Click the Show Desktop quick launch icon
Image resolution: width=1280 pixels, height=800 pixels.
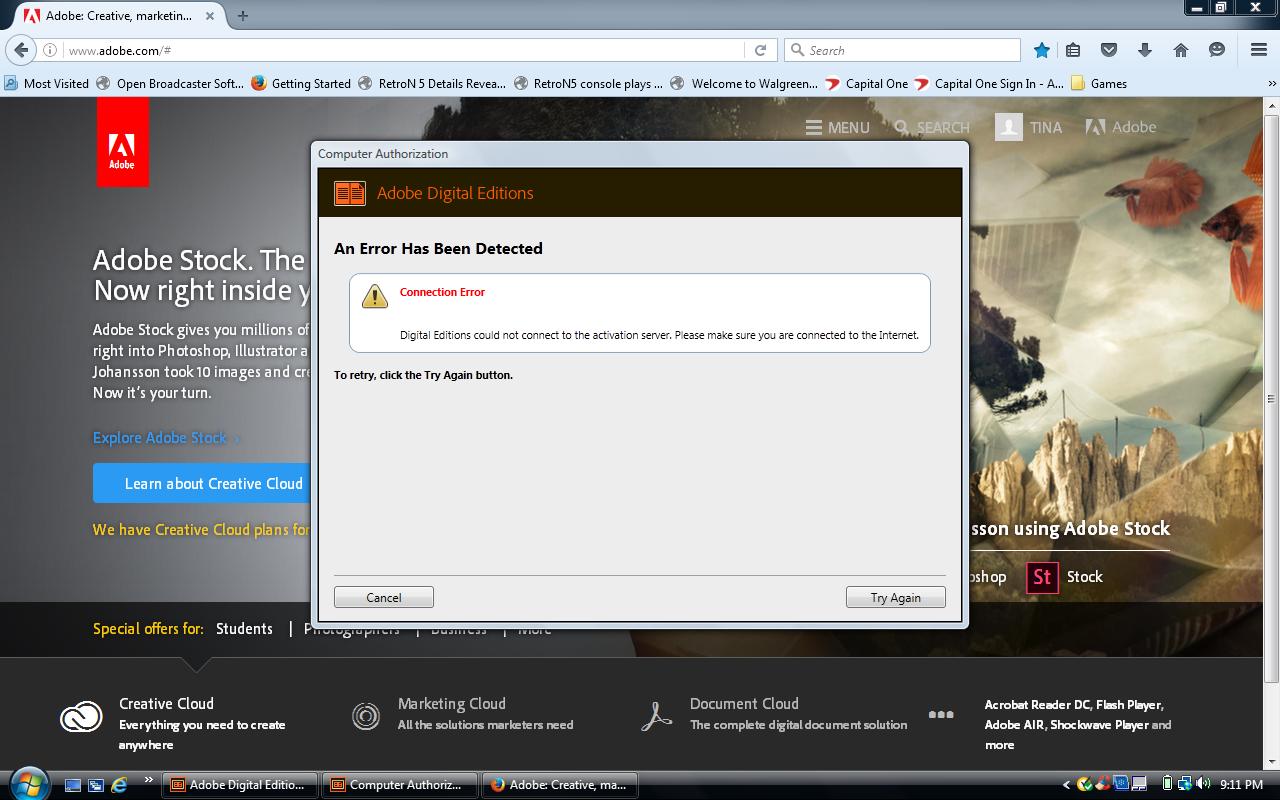click(x=73, y=785)
